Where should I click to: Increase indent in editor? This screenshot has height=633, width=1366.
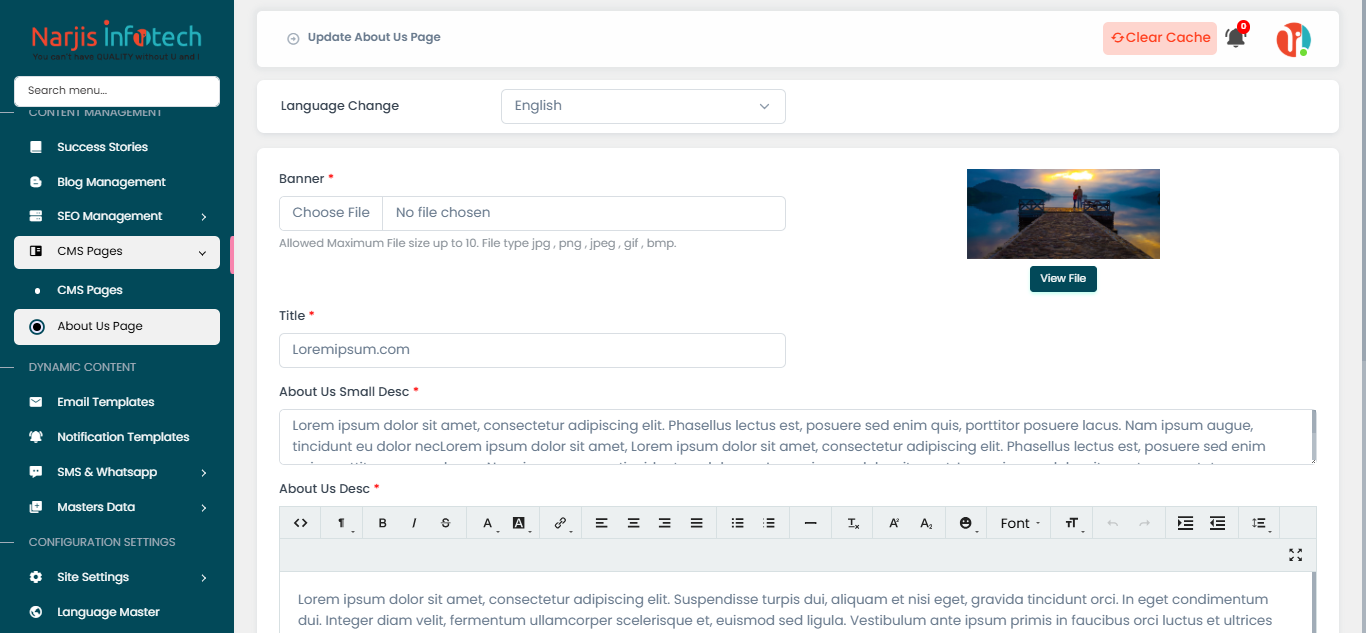[x=1185, y=523]
